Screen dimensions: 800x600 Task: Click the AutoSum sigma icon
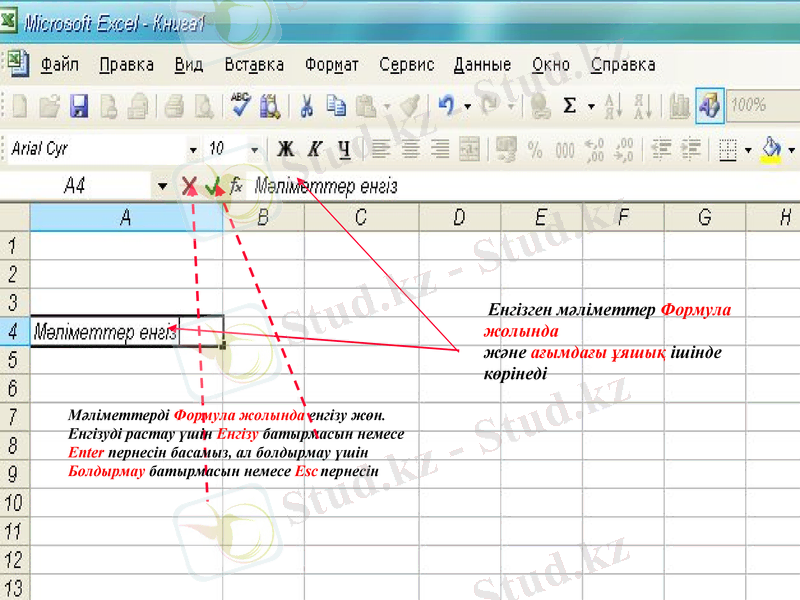568,104
